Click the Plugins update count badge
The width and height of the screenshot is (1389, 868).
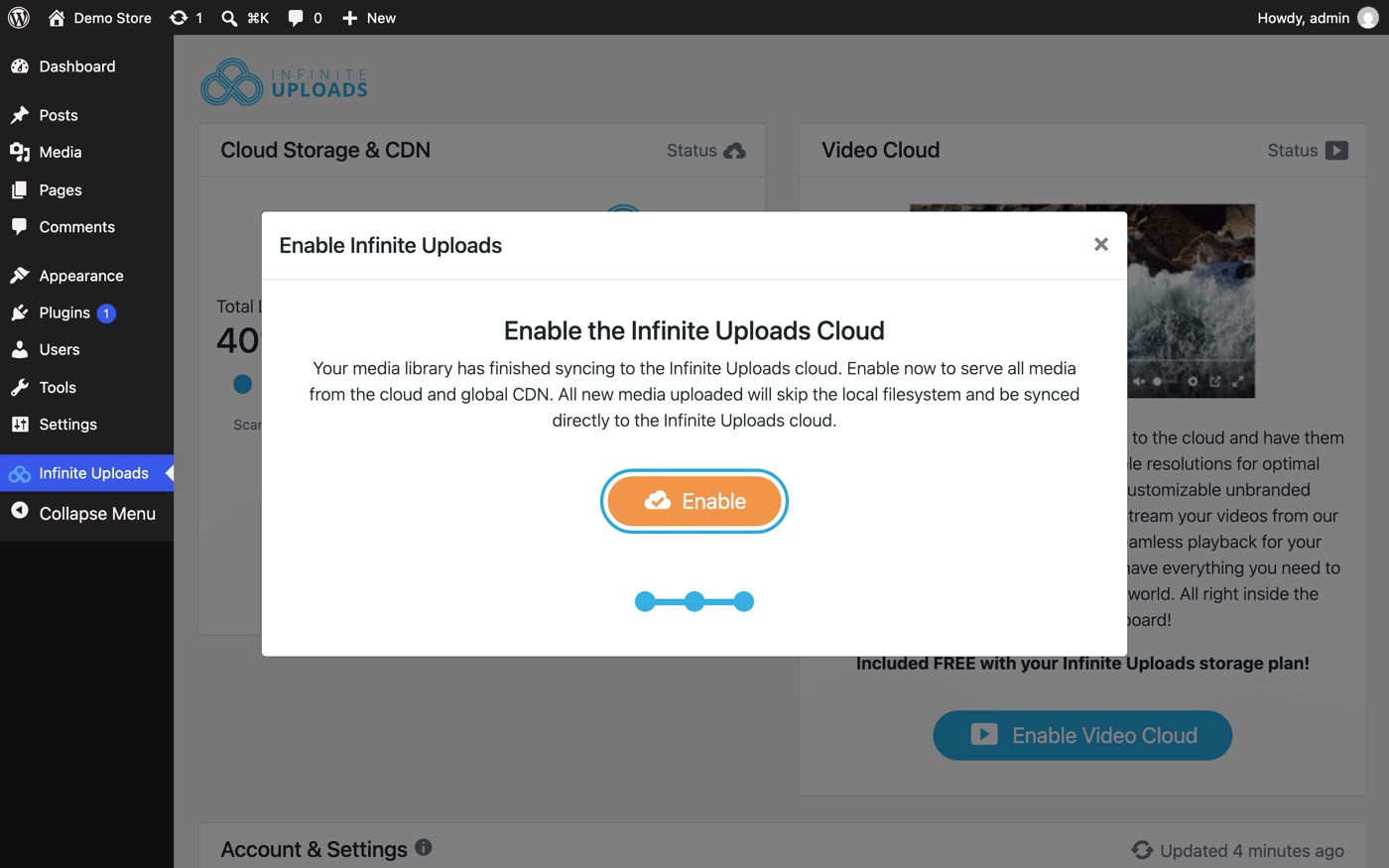coord(106,313)
